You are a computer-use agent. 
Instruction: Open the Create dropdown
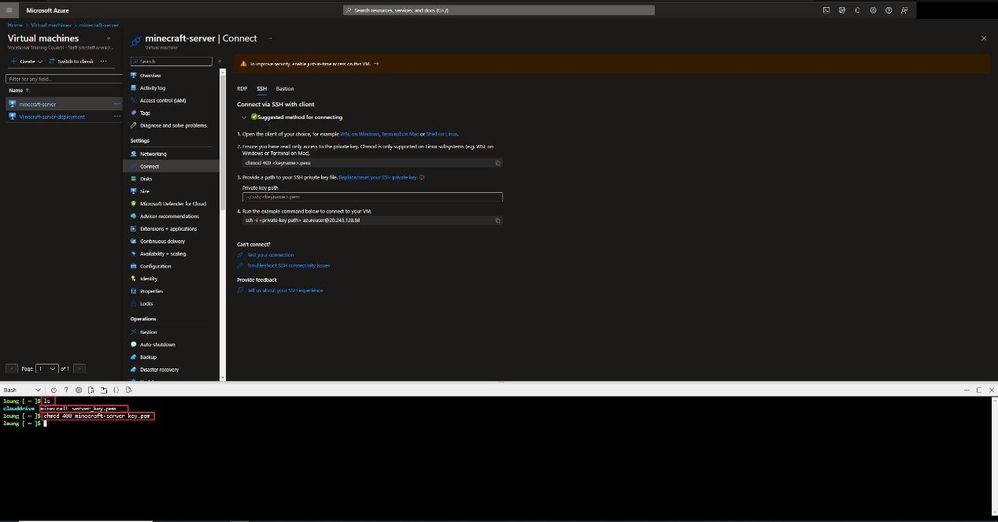[27, 61]
